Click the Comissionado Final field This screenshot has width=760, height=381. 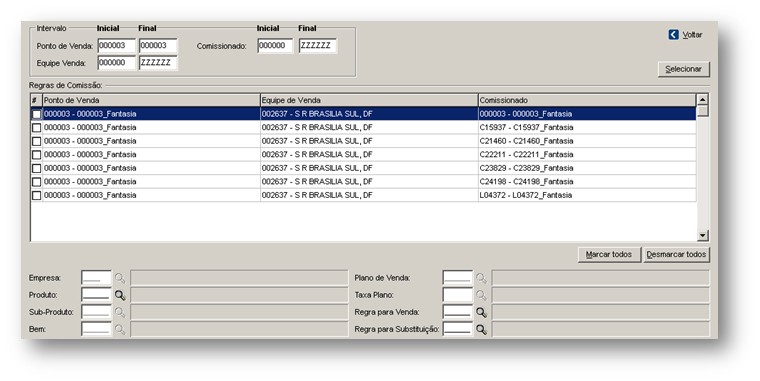pyautogui.click(x=317, y=46)
